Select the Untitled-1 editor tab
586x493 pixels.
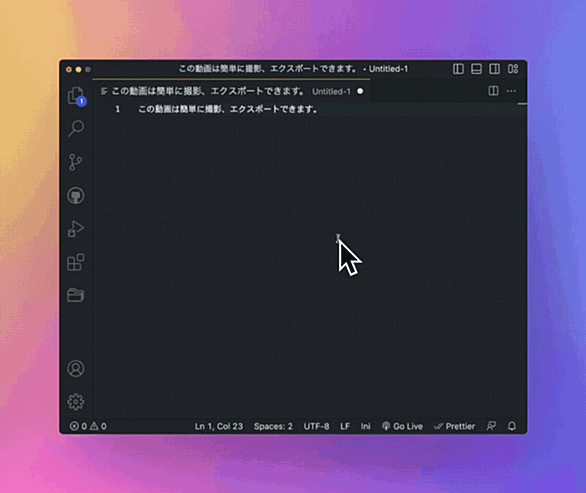coord(232,91)
